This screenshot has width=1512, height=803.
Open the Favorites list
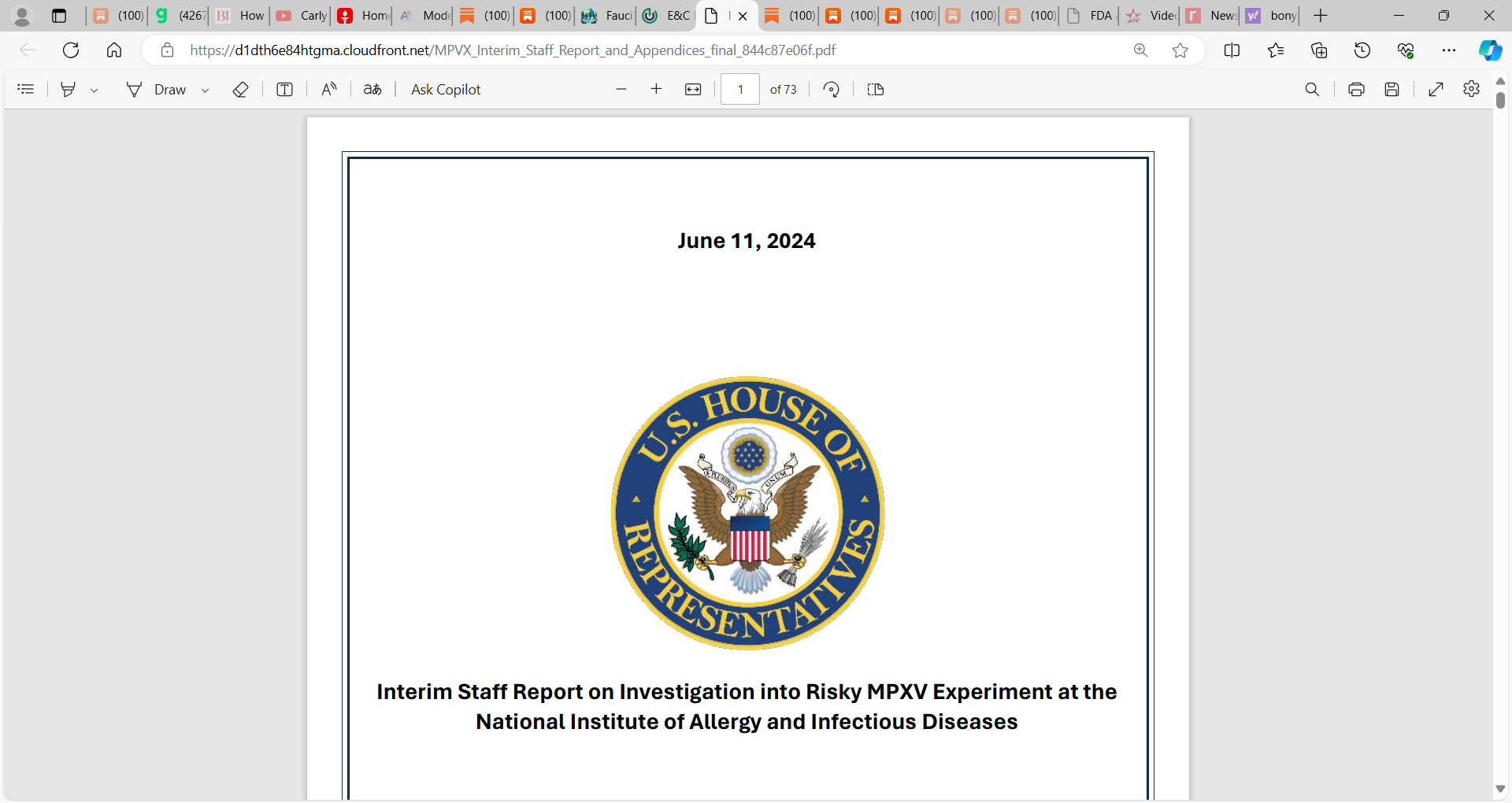click(1276, 50)
